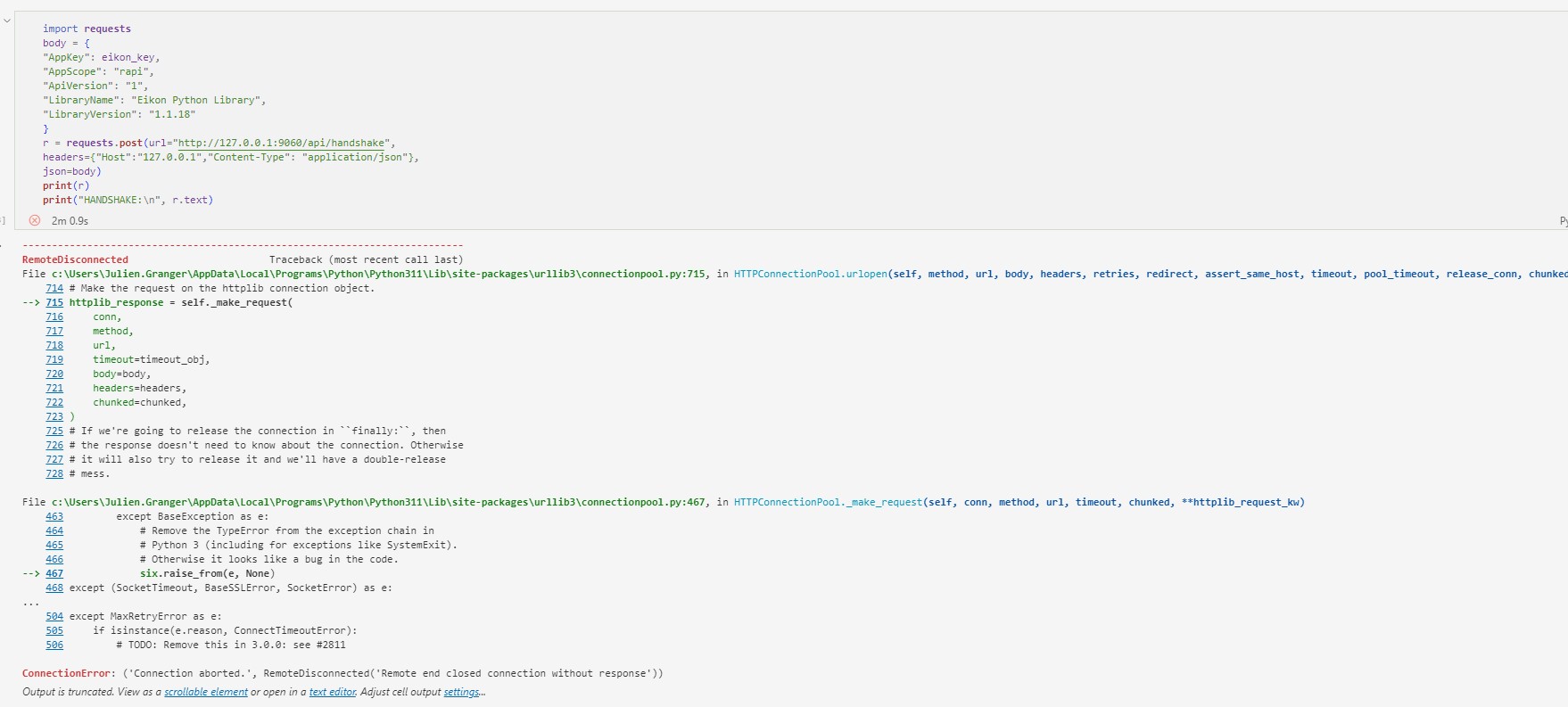
Task: Click 'HTTPConnectionPool.urlopen' function name
Action: pyautogui.click(x=811, y=274)
